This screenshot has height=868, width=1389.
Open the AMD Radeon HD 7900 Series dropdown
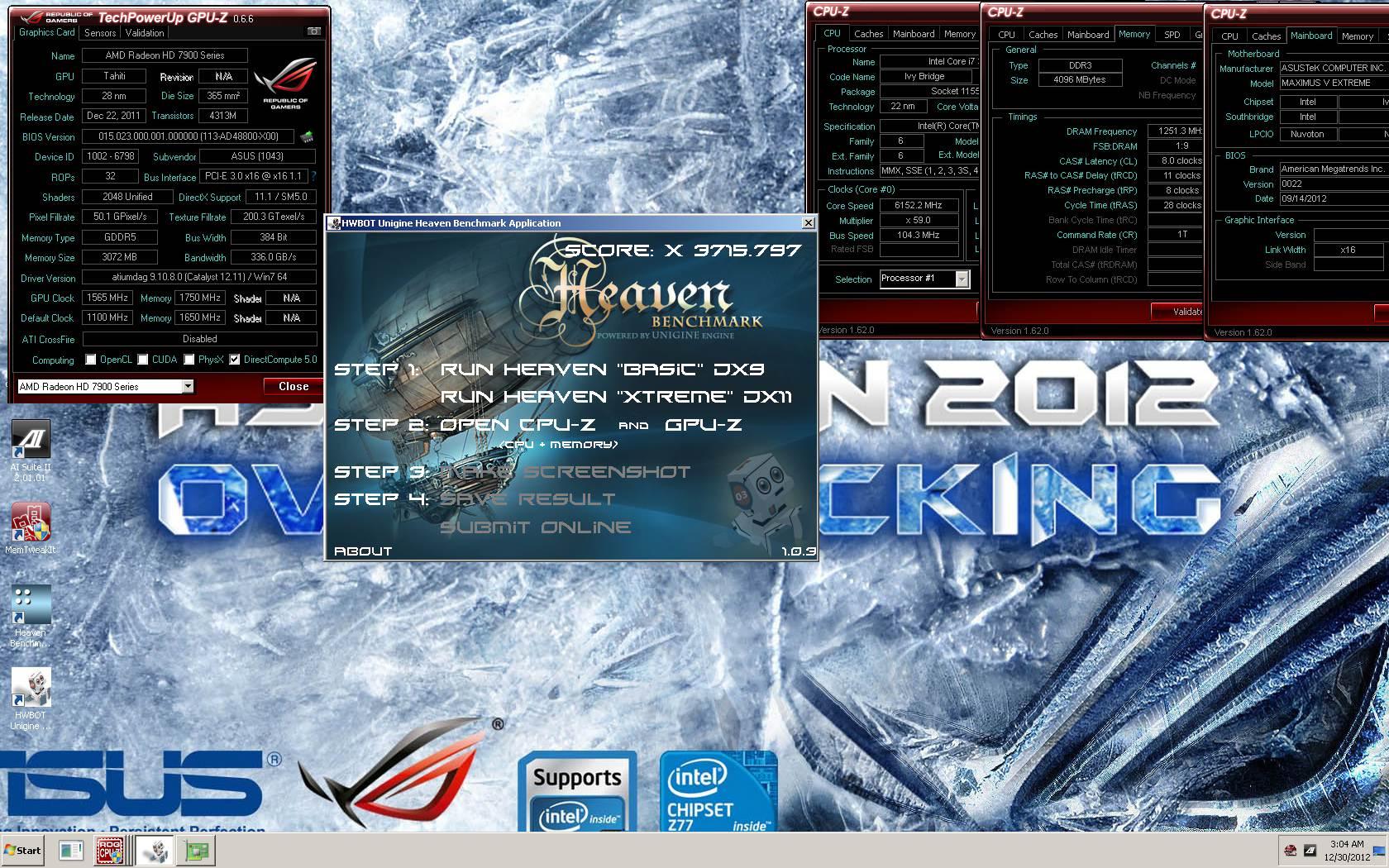pyautogui.click(x=106, y=386)
